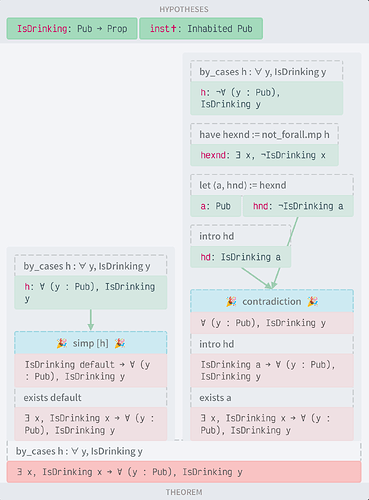Click party icon left of simp [h]

(62, 343)
